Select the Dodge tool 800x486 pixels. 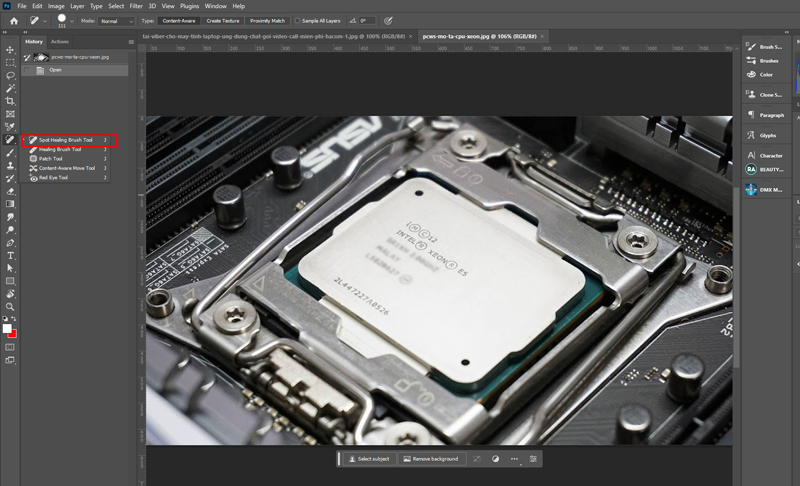pos(10,229)
